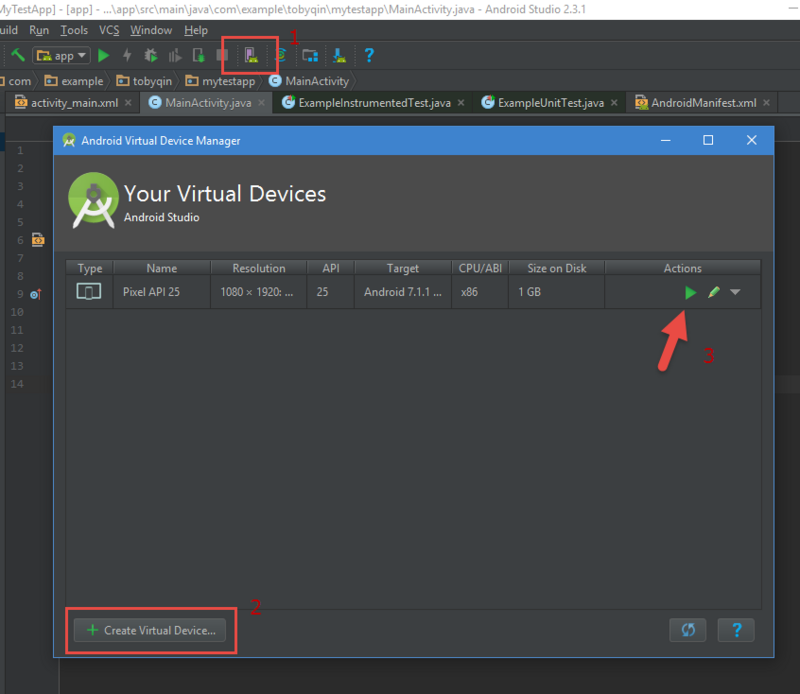Click the Stop square toolbar icon
The height and width of the screenshot is (694, 800).
[x=222, y=55]
